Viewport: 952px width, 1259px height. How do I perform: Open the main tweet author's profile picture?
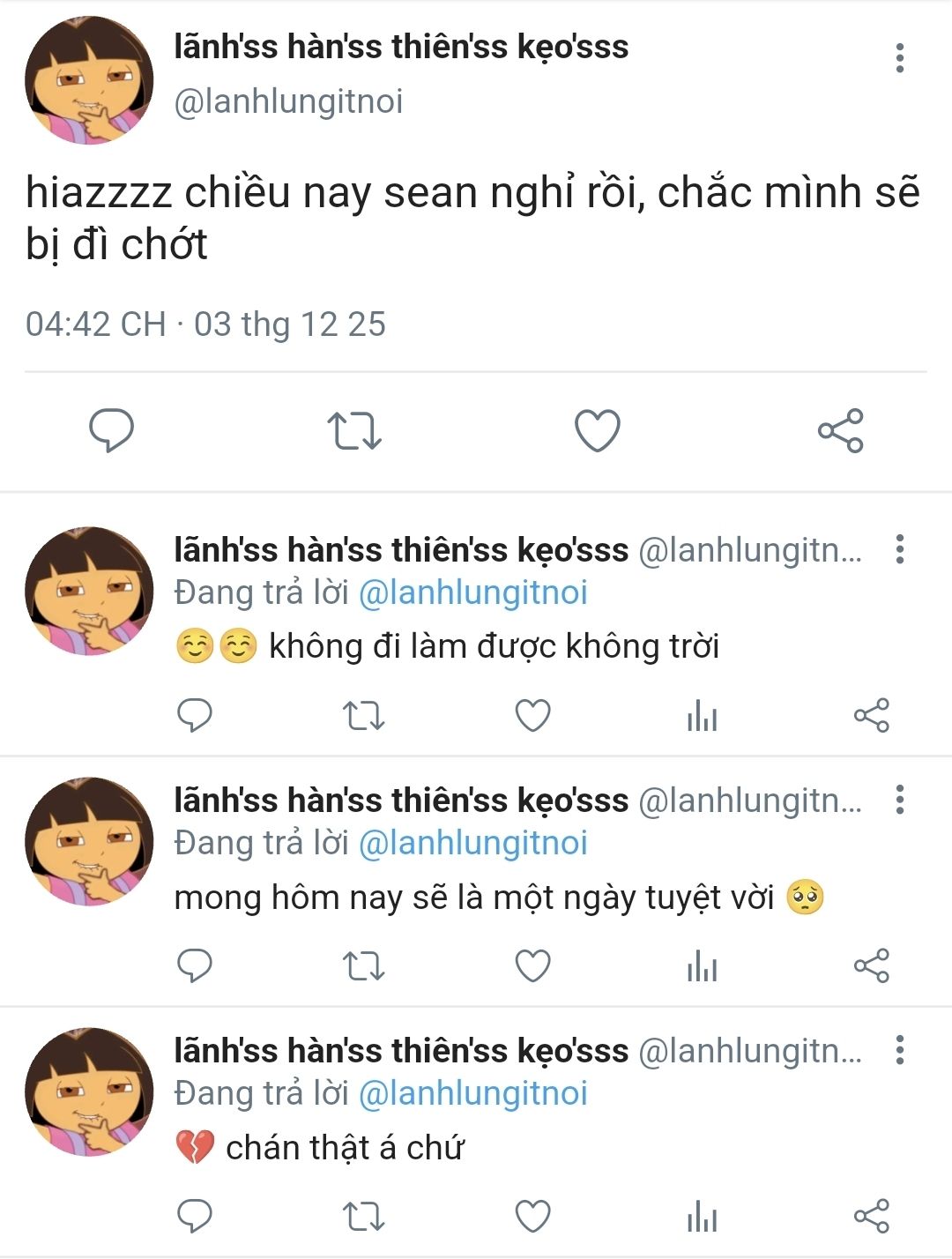point(89,80)
